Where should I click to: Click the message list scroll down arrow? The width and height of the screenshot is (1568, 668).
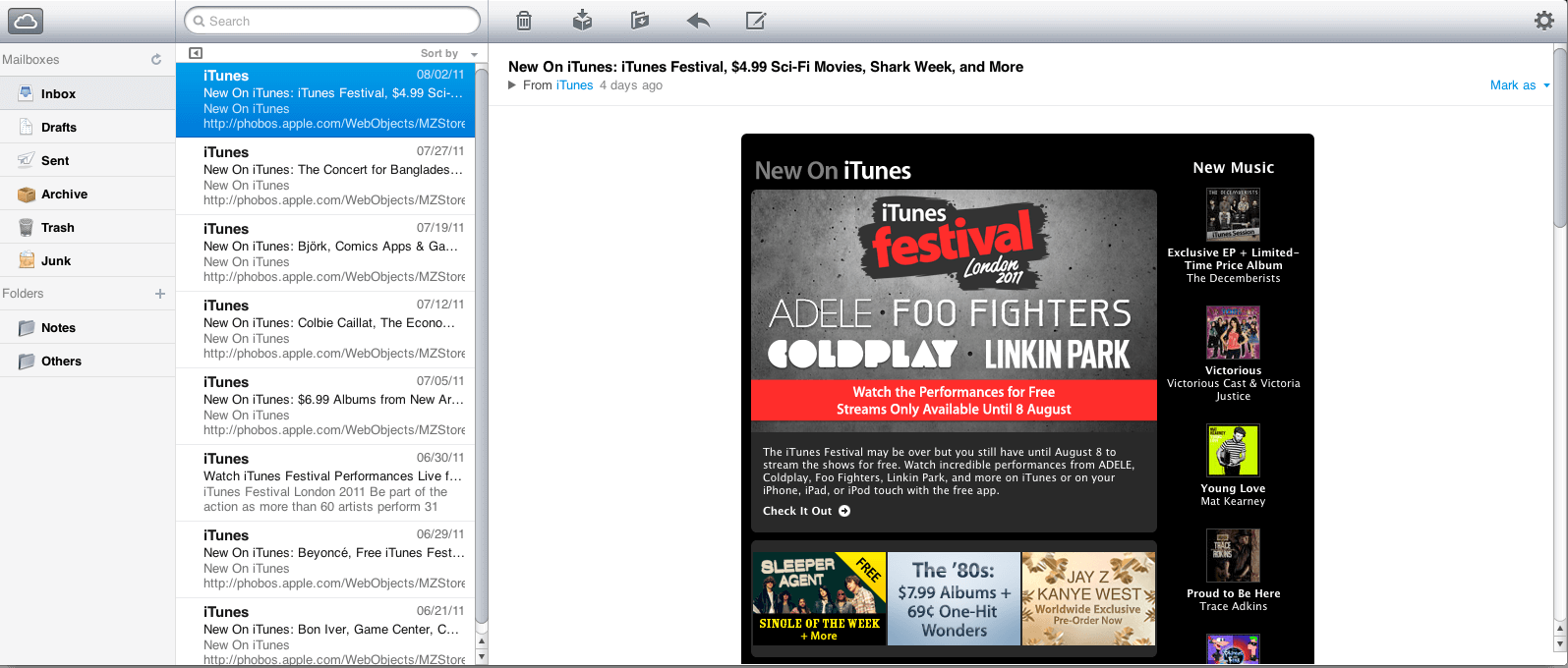click(x=482, y=658)
